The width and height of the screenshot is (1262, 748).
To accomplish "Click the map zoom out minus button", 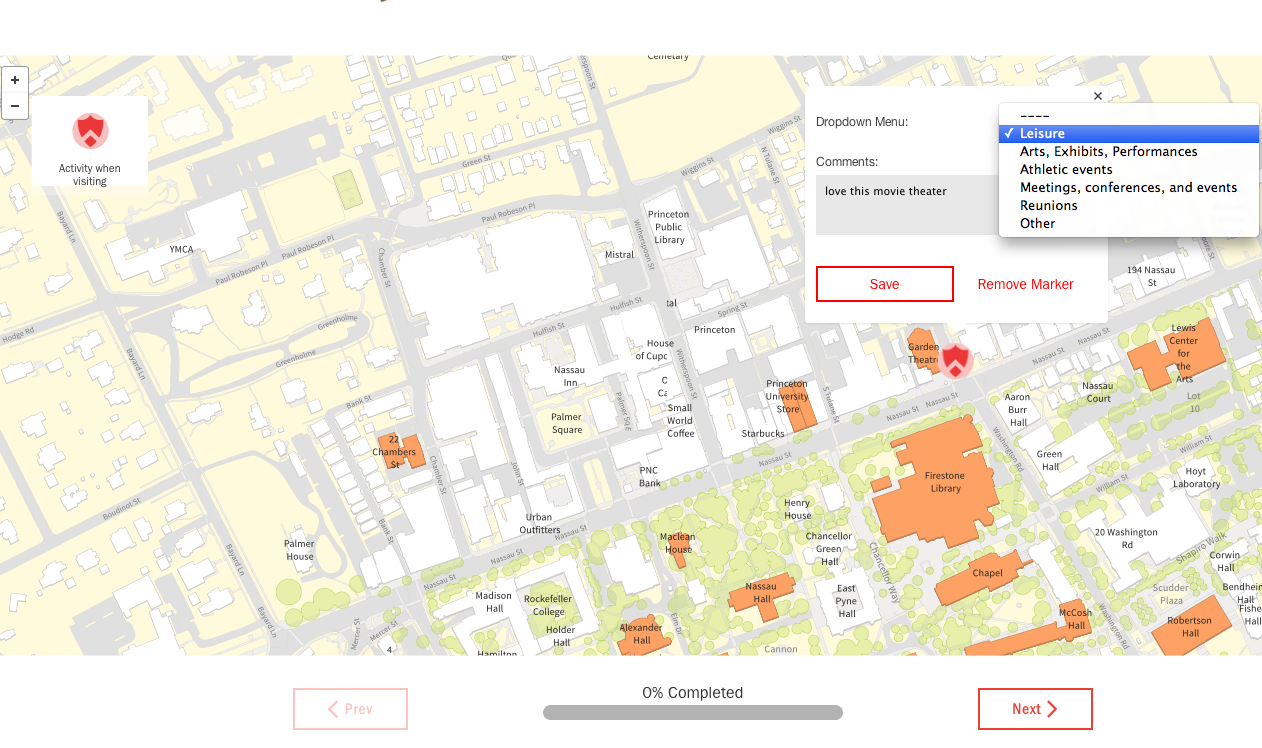I will (x=15, y=106).
